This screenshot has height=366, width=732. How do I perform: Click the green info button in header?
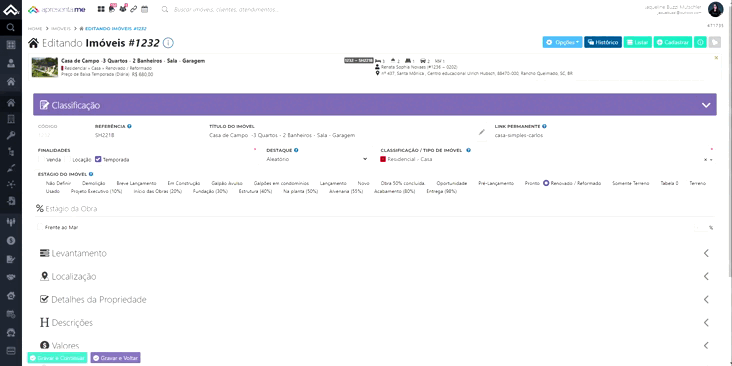tap(700, 42)
